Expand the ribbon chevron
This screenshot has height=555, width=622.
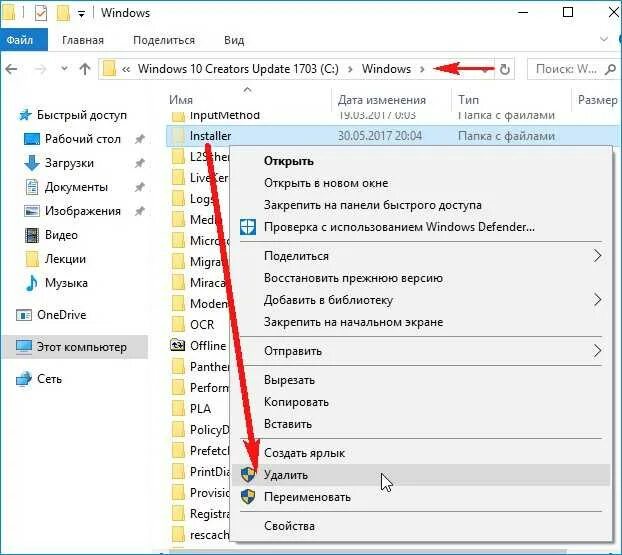(x=604, y=39)
